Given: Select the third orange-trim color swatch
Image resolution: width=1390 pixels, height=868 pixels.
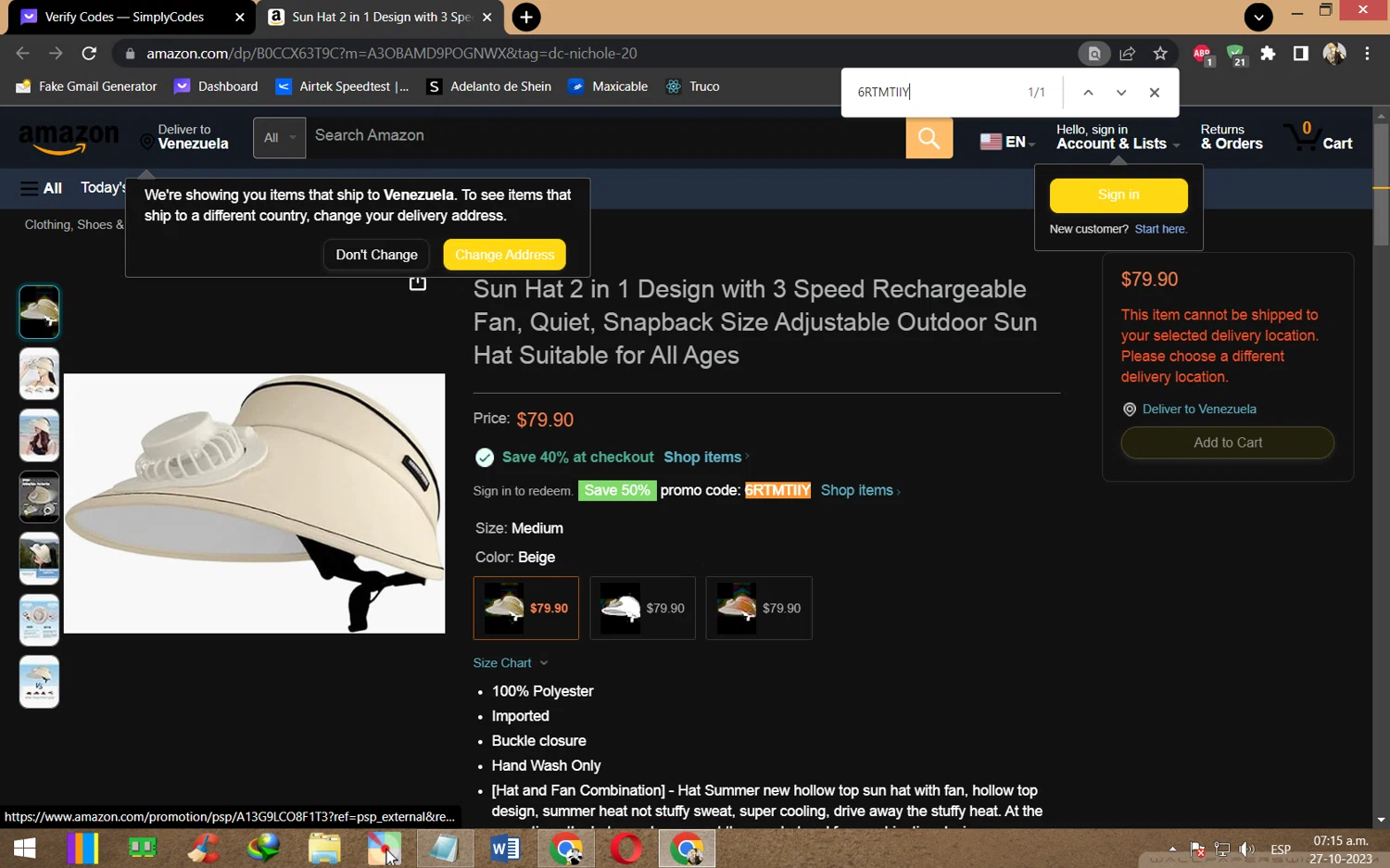Looking at the screenshot, I should [759, 609].
